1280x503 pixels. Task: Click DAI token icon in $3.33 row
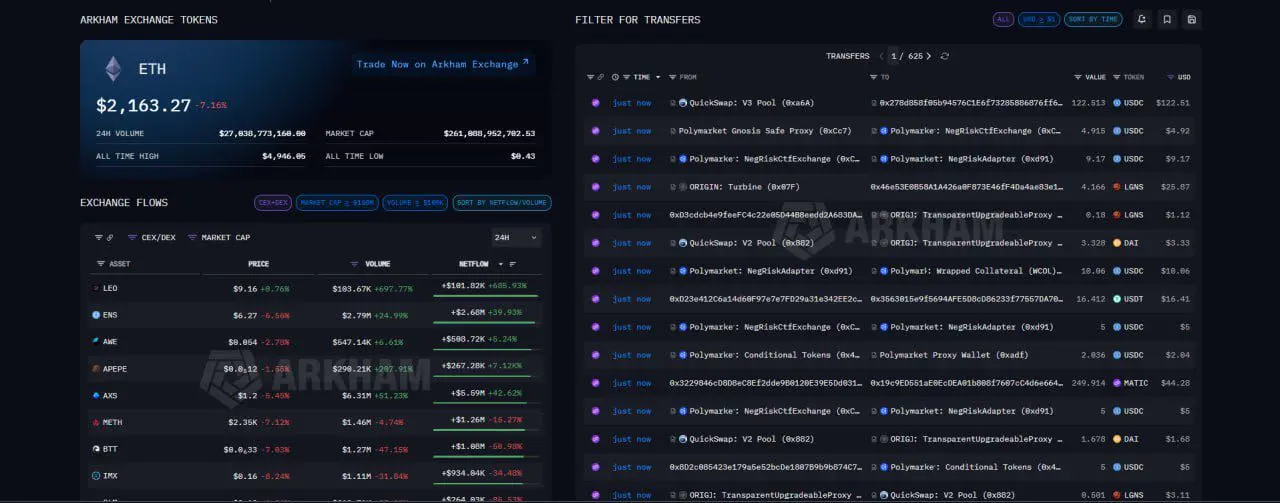(x=1117, y=243)
